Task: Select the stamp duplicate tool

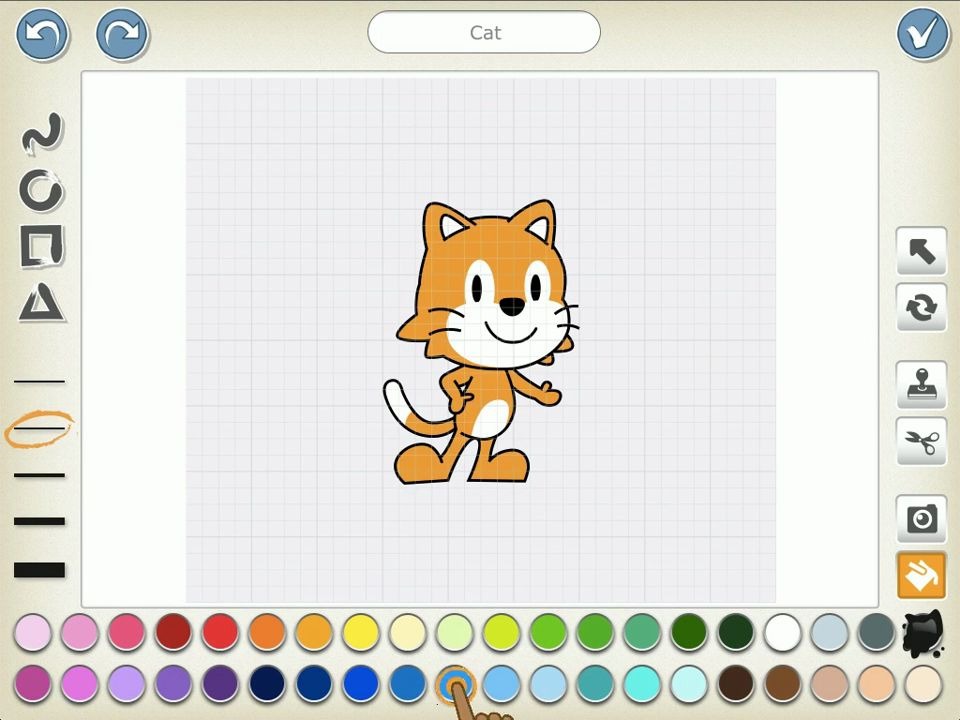Action: (x=921, y=384)
